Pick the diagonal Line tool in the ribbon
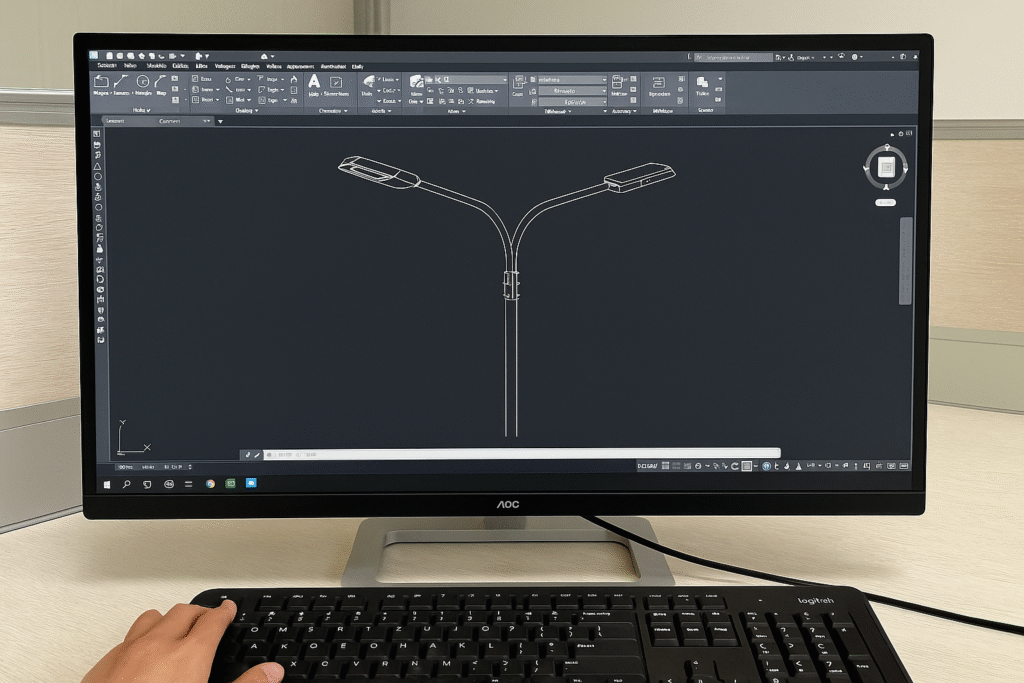Viewport: 1024px width, 683px height. 122,81
